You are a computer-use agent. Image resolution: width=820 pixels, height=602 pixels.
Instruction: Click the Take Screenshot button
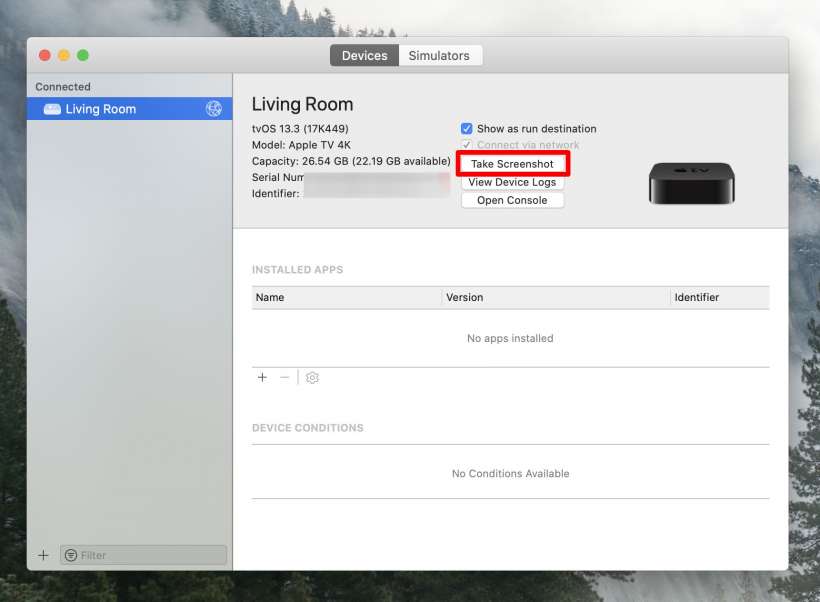[x=512, y=164]
